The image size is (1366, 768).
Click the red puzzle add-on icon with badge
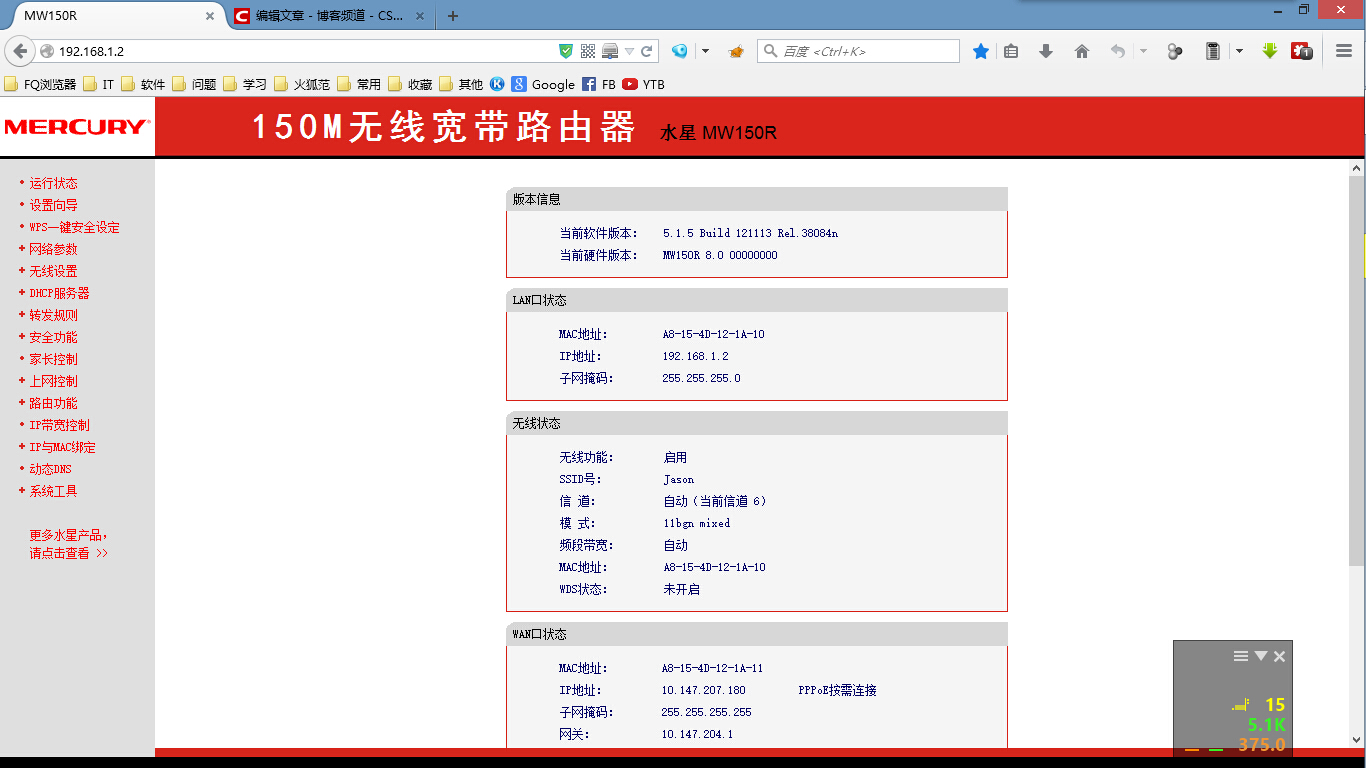tap(1301, 51)
